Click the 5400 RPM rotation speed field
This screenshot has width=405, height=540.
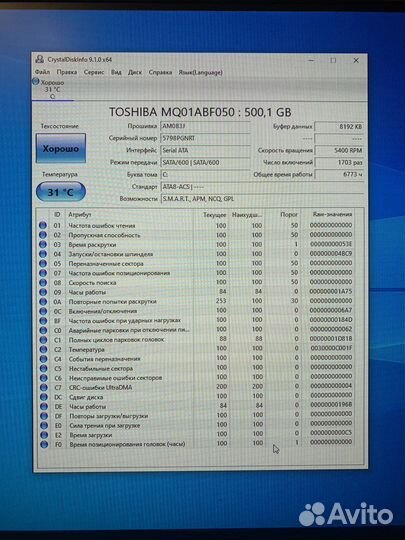click(x=339, y=150)
